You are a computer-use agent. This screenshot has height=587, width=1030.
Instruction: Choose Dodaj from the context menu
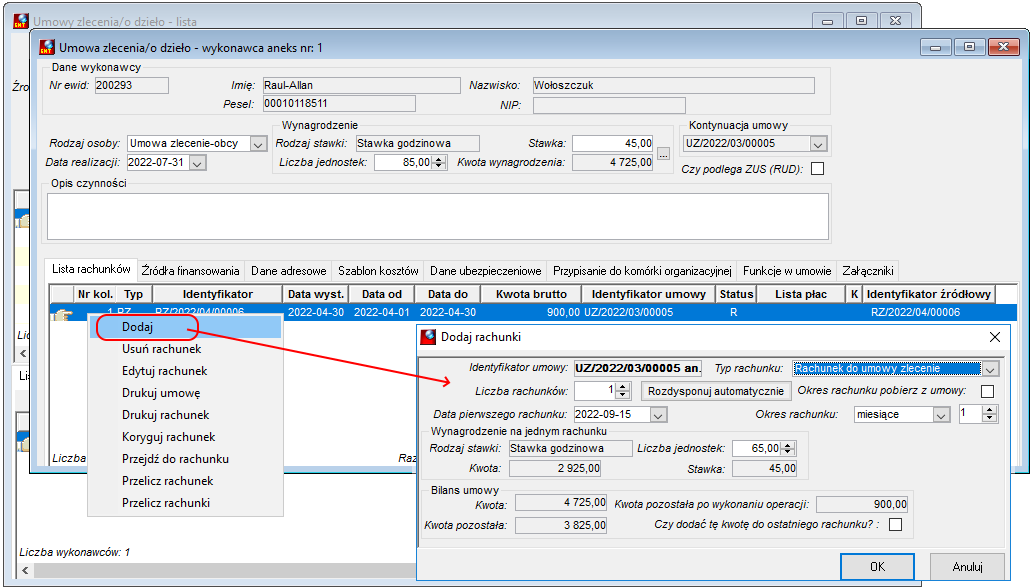[185, 327]
